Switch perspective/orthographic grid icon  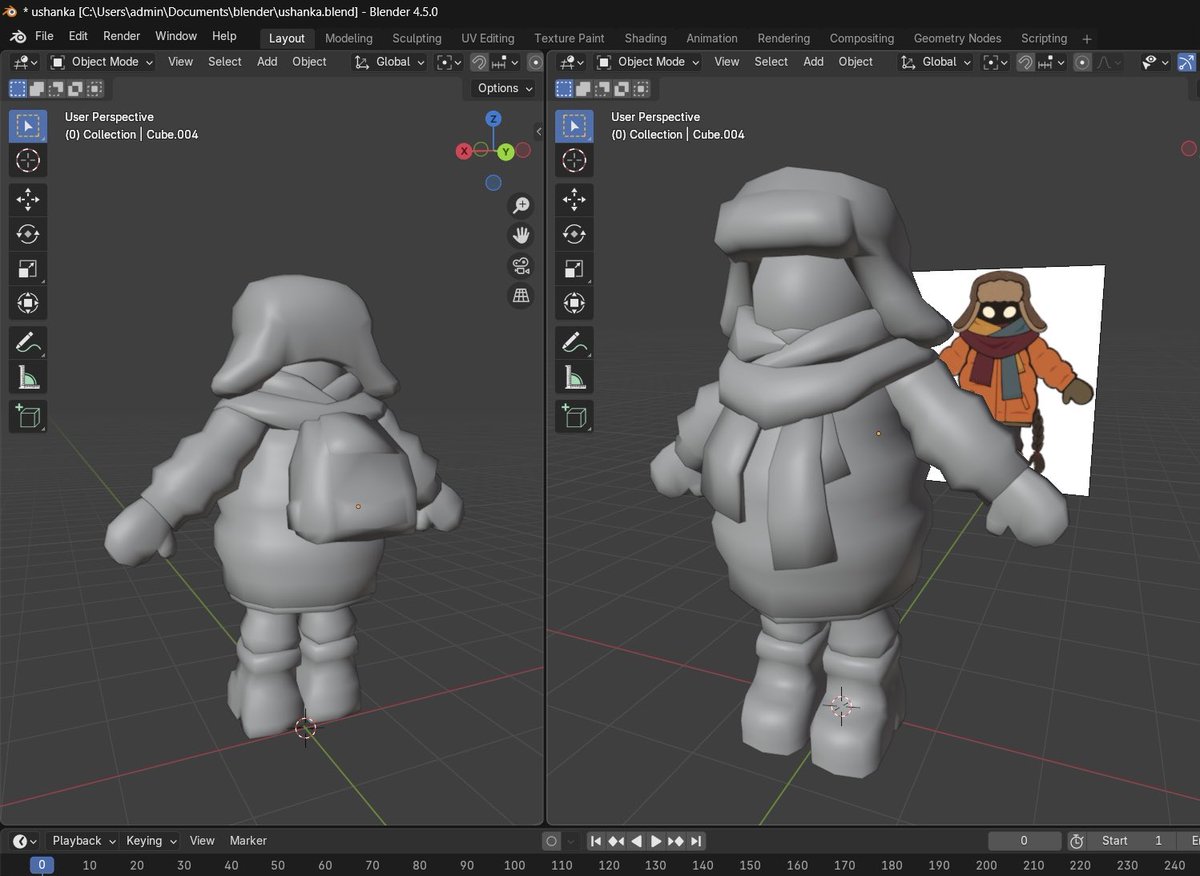coord(521,295)
